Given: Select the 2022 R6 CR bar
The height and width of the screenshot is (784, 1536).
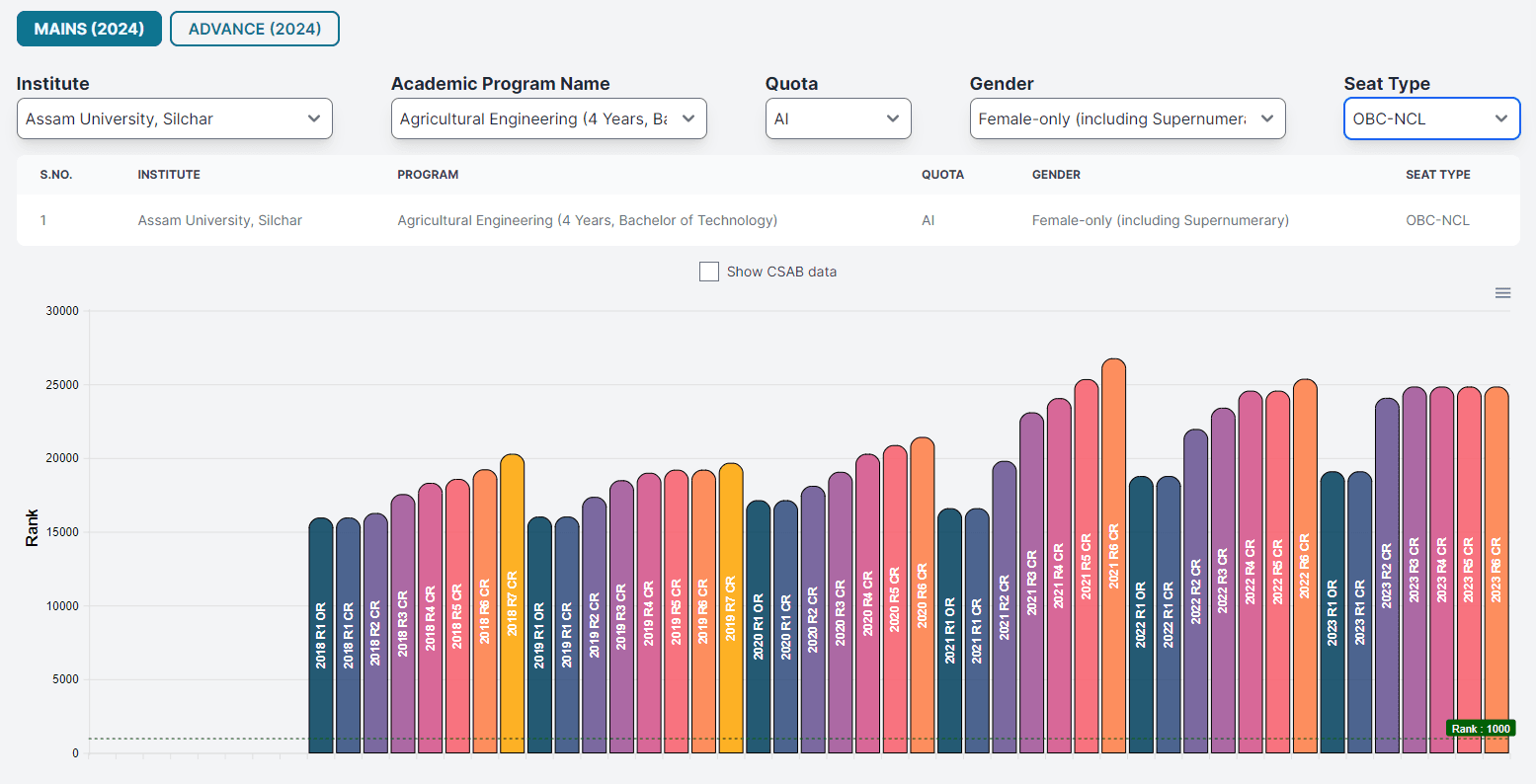Looking at the screenshot, I should click(1304, 566).
